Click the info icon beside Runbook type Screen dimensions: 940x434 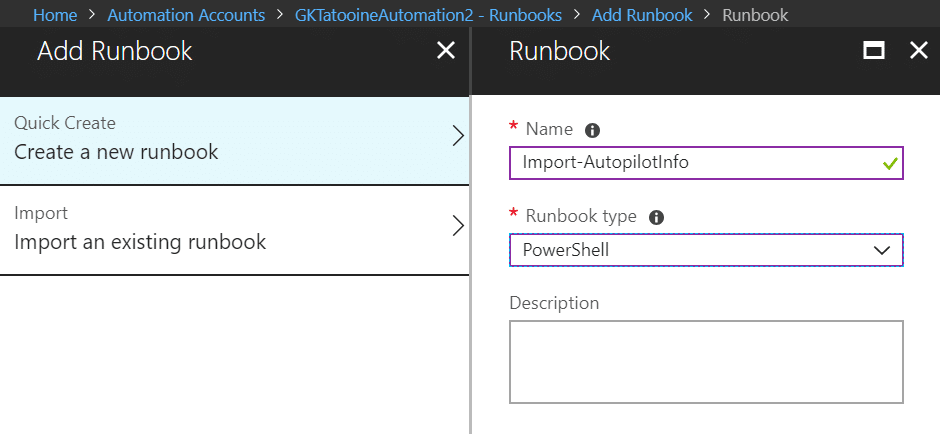[x=656, y=217]
